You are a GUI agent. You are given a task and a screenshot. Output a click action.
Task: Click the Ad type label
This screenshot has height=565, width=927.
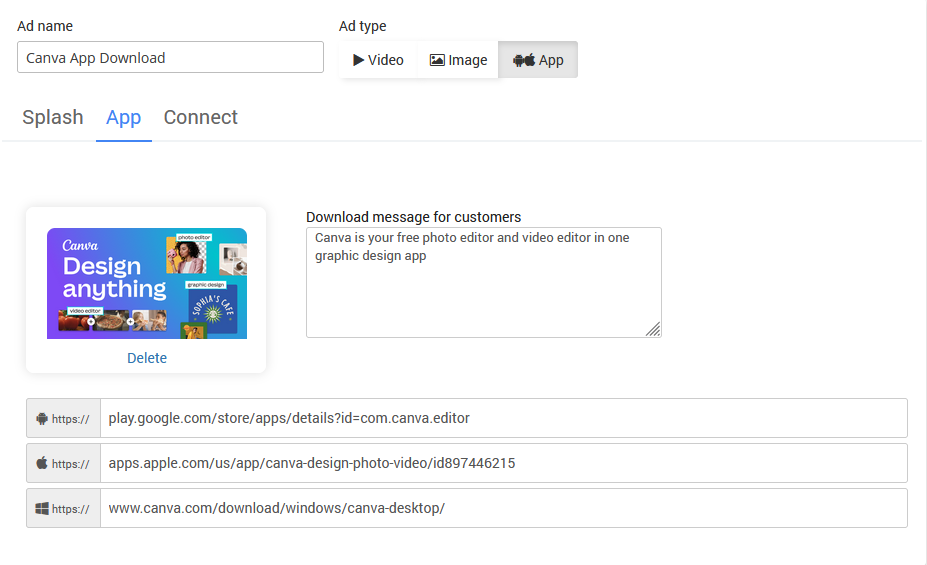point(362,26)
